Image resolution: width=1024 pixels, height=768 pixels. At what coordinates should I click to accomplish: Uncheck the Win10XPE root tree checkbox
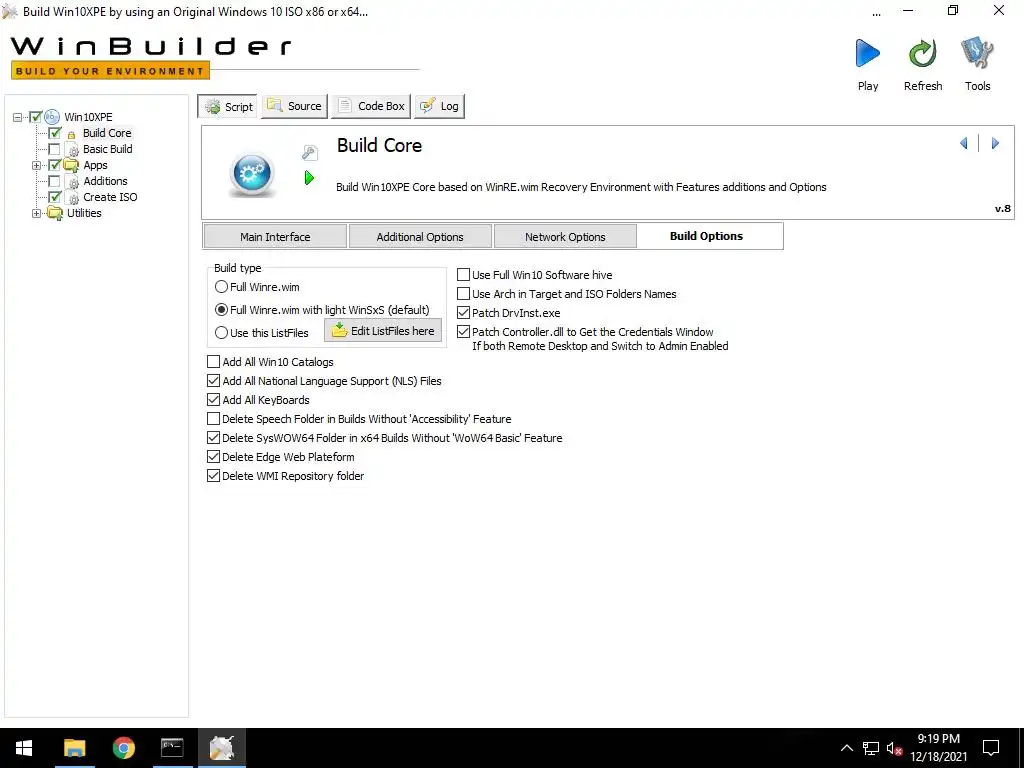36,117
